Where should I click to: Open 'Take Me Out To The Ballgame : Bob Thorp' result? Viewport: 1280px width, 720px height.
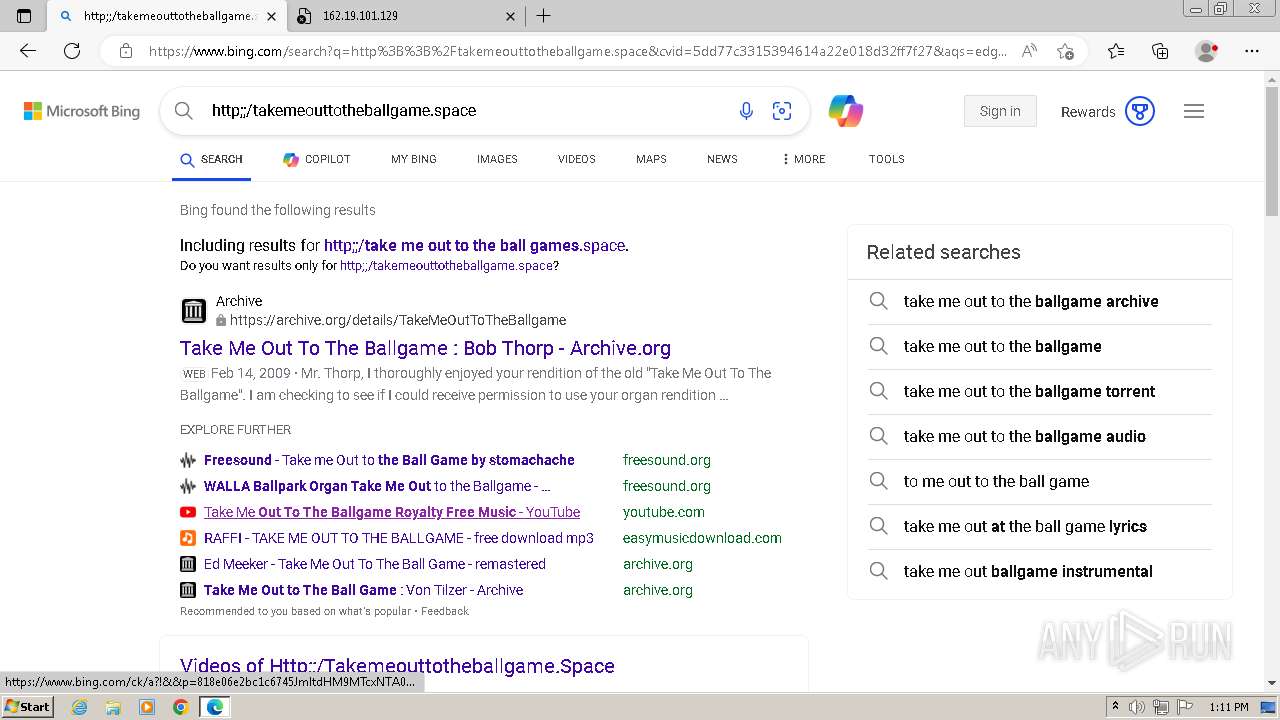click(x=425, y=348)
